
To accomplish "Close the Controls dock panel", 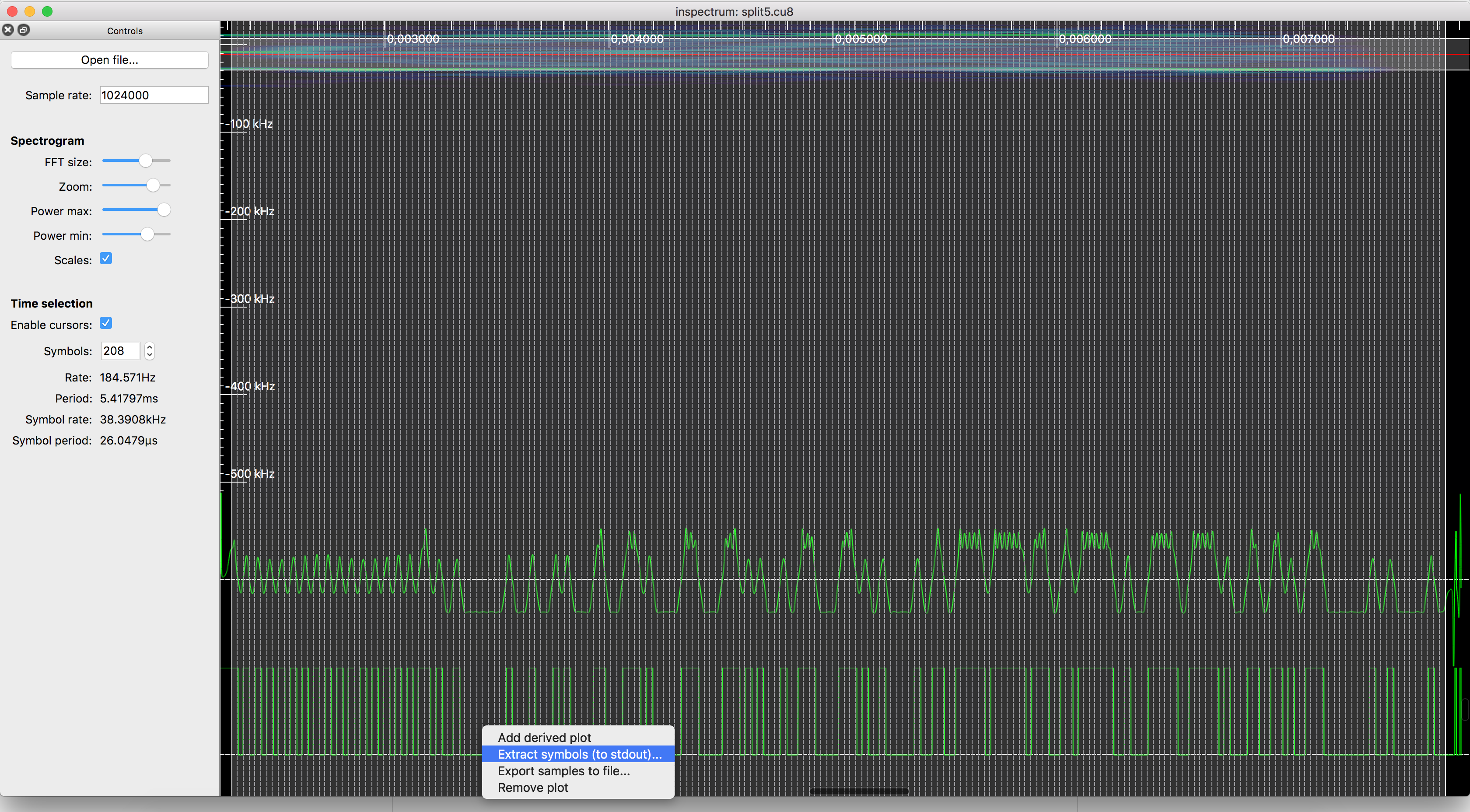I will [8, 30].
